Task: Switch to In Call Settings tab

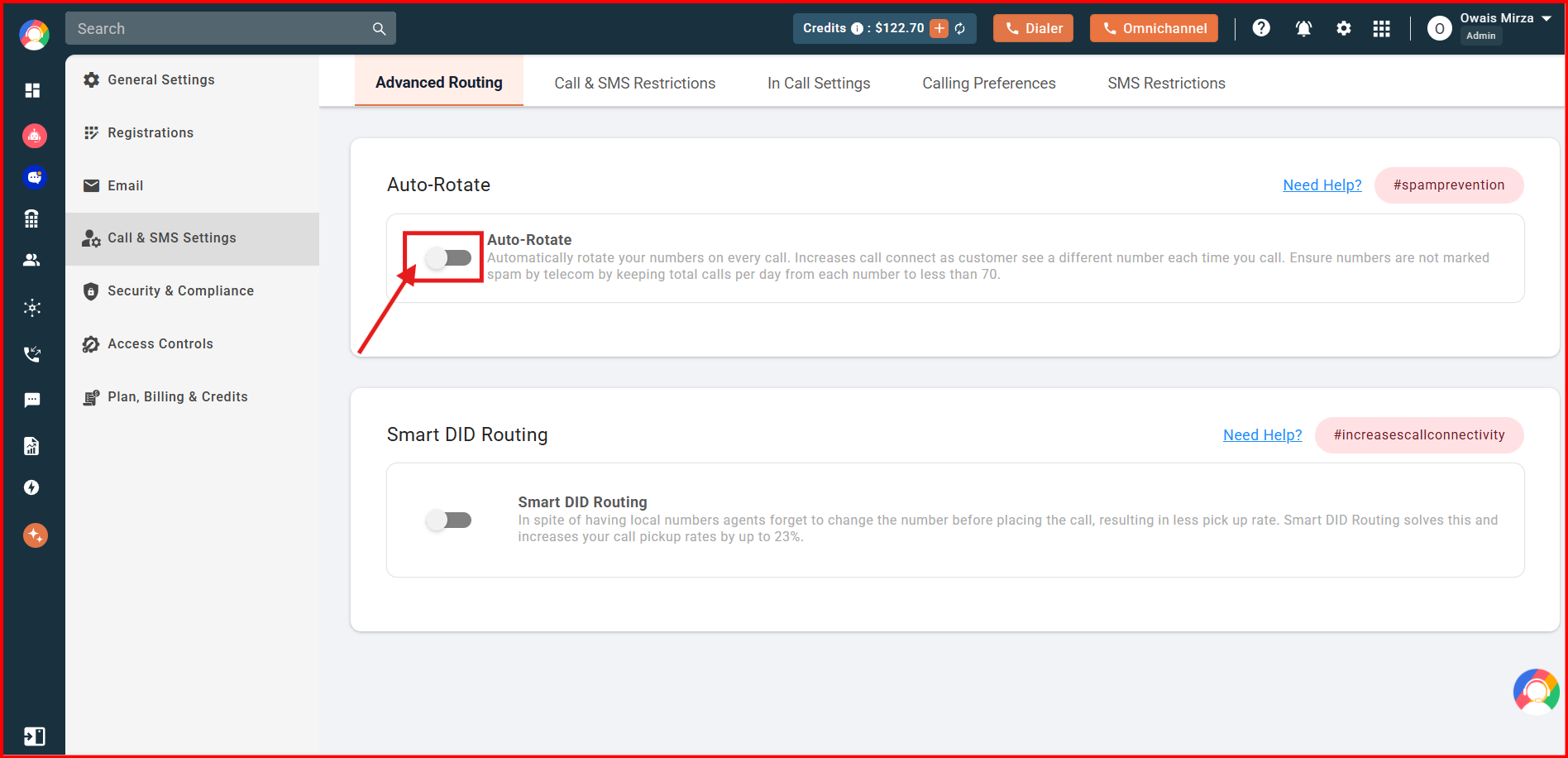Action: (x=819, y=83)
